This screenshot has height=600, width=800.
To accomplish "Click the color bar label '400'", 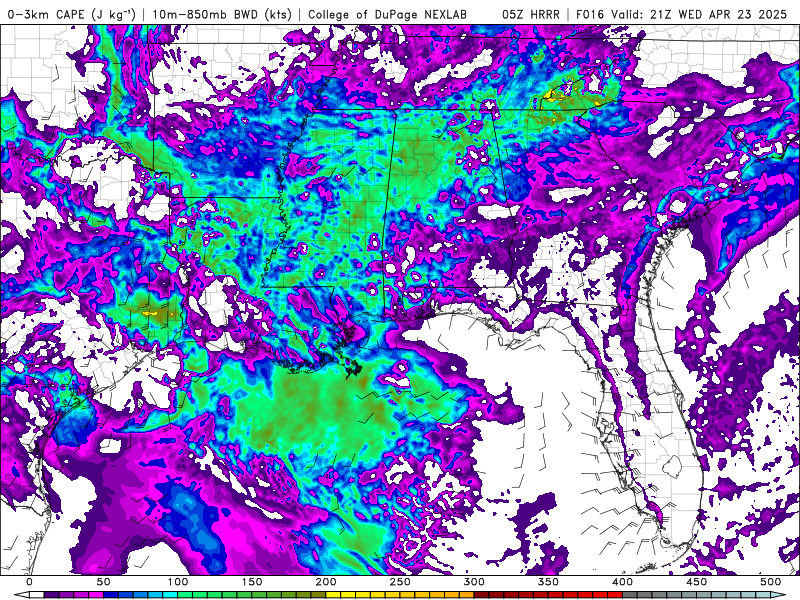I will [x=622, y=582].
